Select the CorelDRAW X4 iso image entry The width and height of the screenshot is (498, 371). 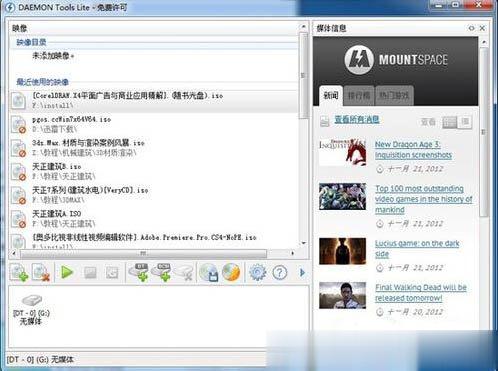[x=153, y=101]
